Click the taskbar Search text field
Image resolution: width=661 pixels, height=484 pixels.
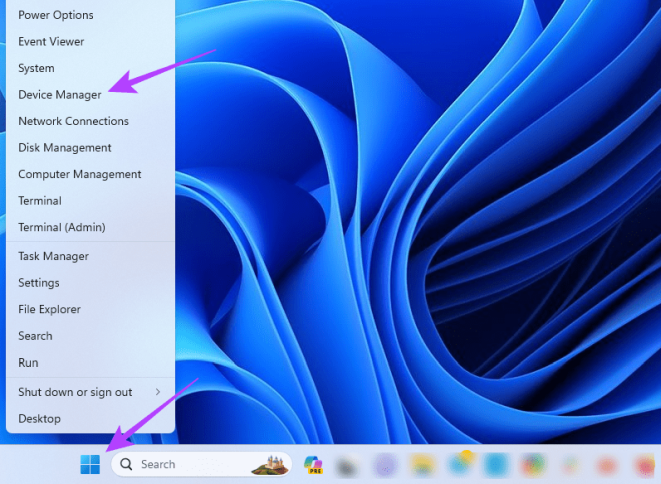pyautogui.click(x=190, y=464)
